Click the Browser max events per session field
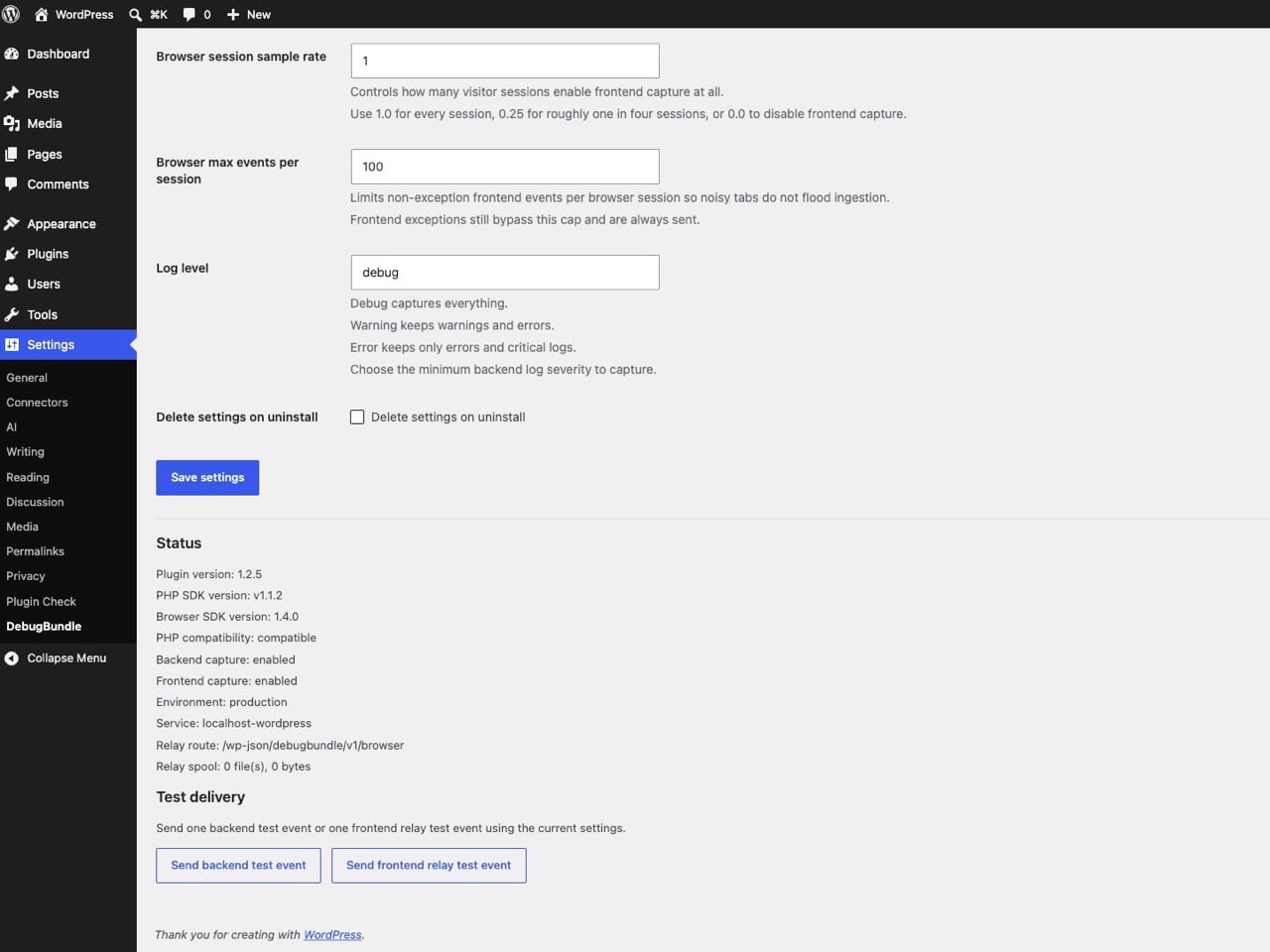This screenshot has width=1270, height=952. [x=505, y=167]
